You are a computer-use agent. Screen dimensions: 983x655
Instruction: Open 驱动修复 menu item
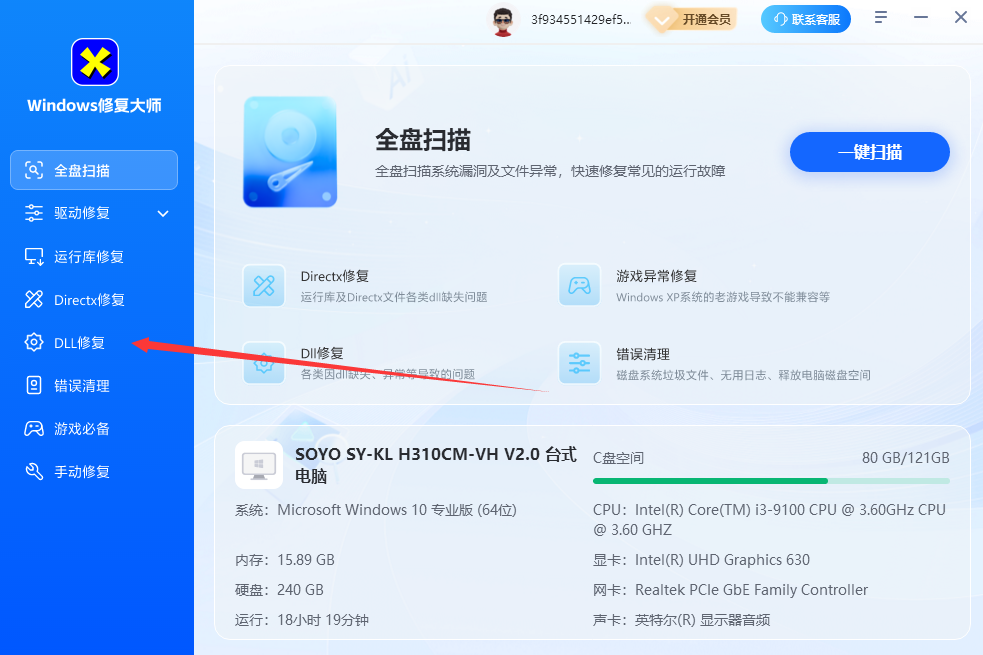(x=94, y=213)
